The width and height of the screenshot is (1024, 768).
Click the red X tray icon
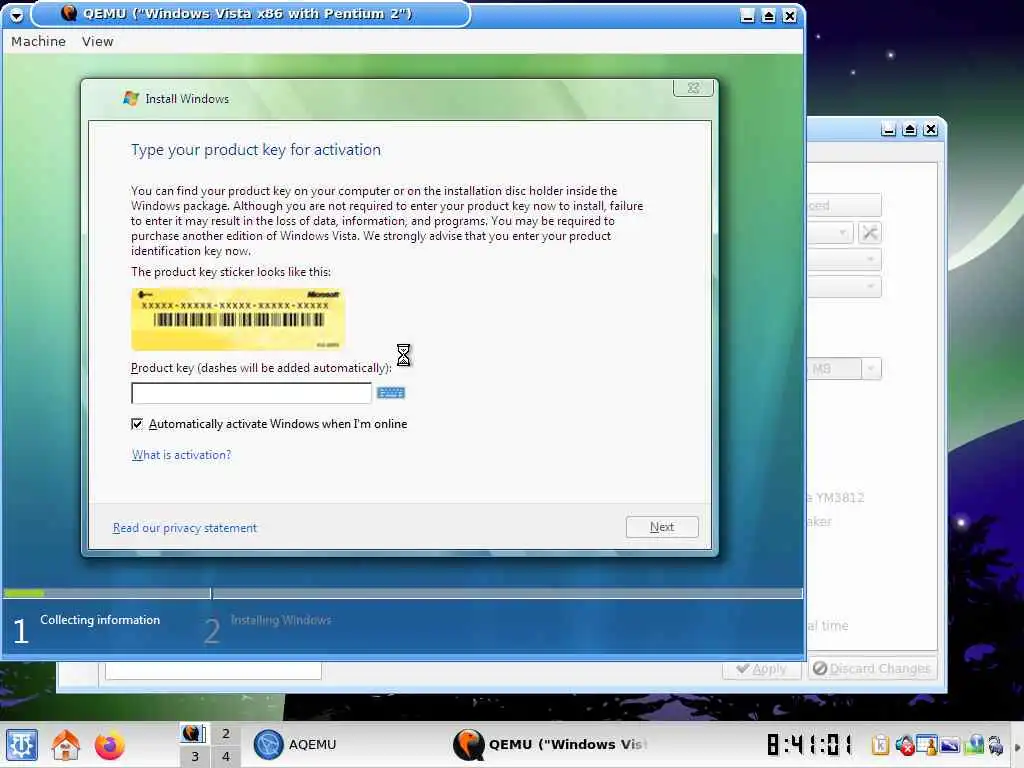click(x=904, y=744)
